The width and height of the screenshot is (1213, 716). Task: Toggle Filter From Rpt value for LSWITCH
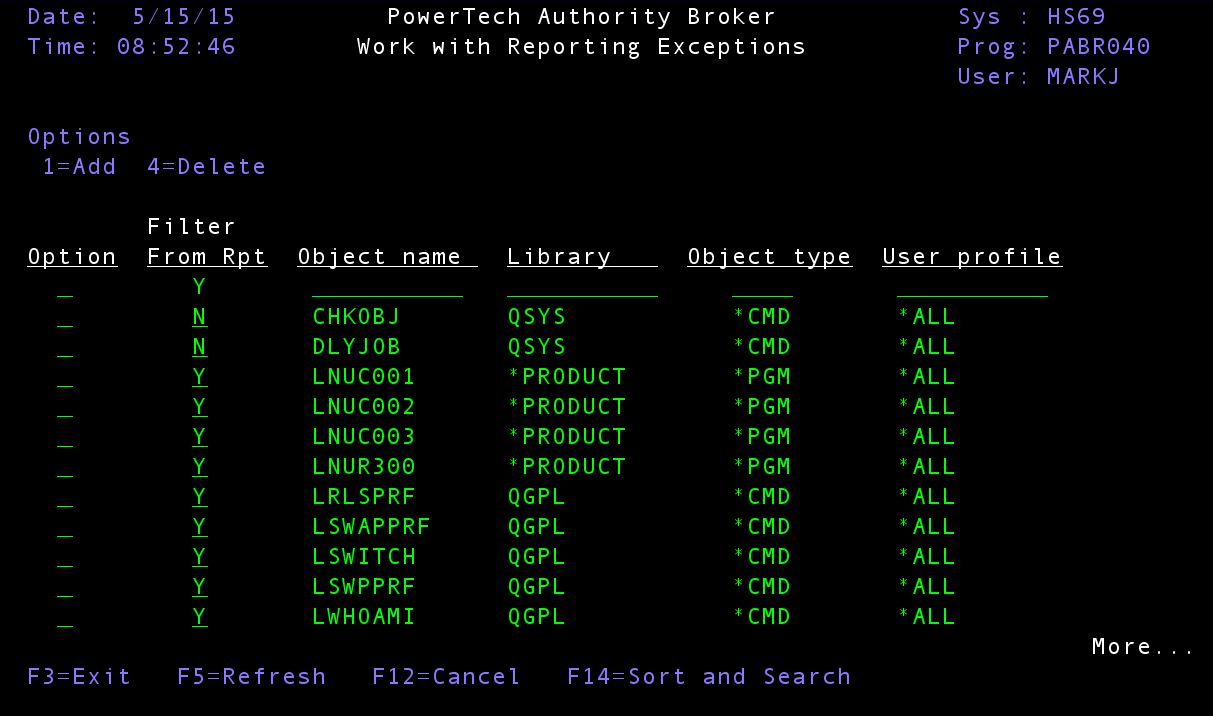200,557
